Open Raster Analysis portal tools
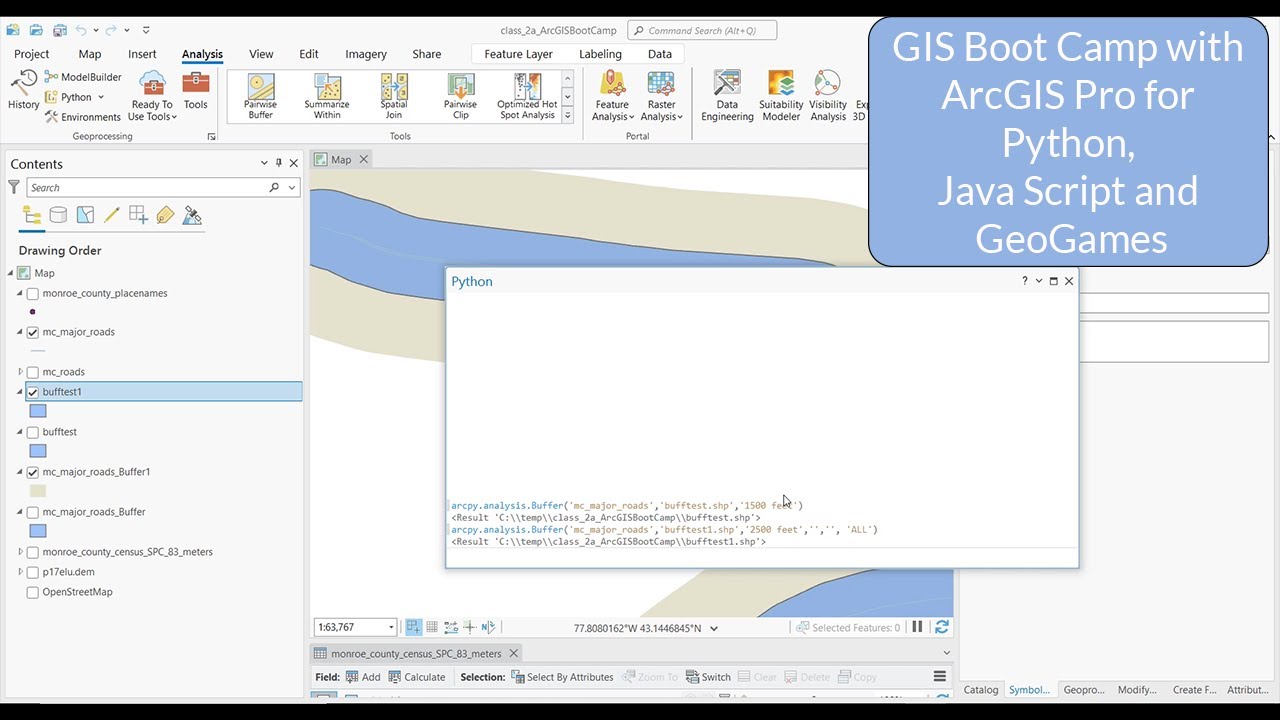Image resolution: width=1280 pixels, height=720 pixels. coord(661,96)
